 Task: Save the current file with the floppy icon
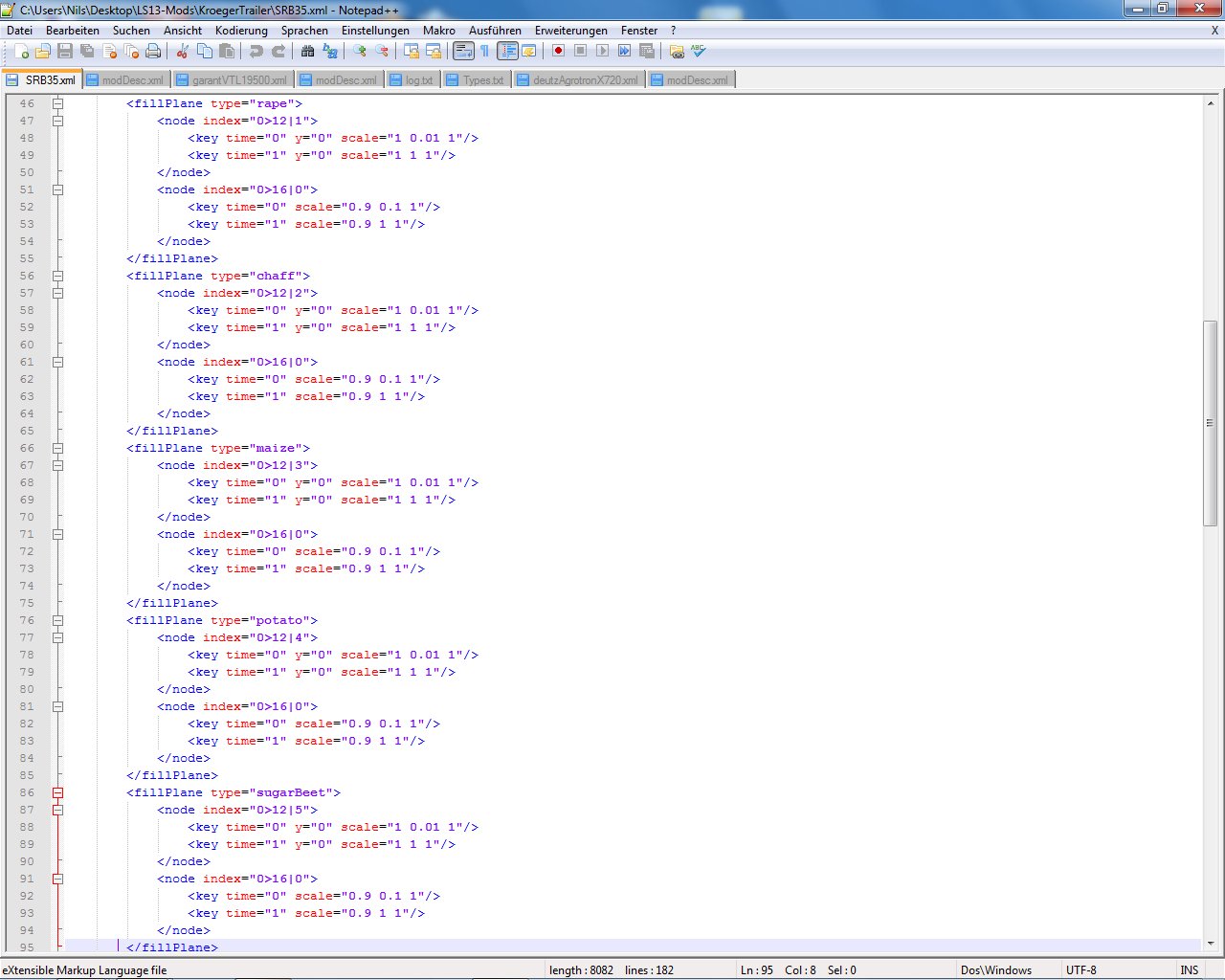tap(65, 51)
